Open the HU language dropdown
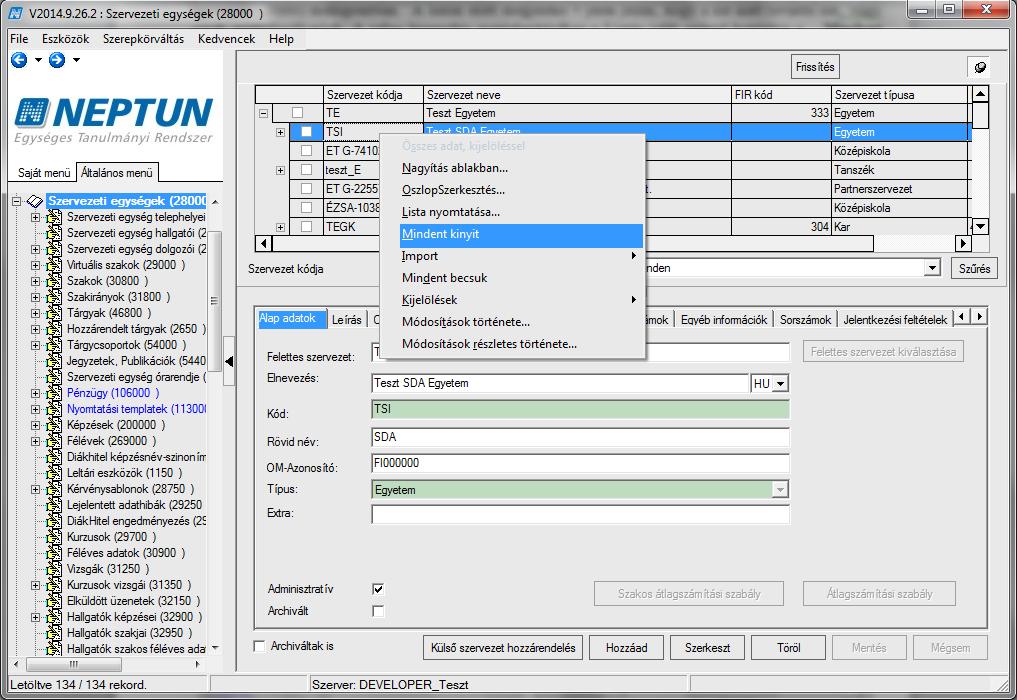The width and height of the screenshot is (1017, 700). pyautogui.click(x=781, y=383)
